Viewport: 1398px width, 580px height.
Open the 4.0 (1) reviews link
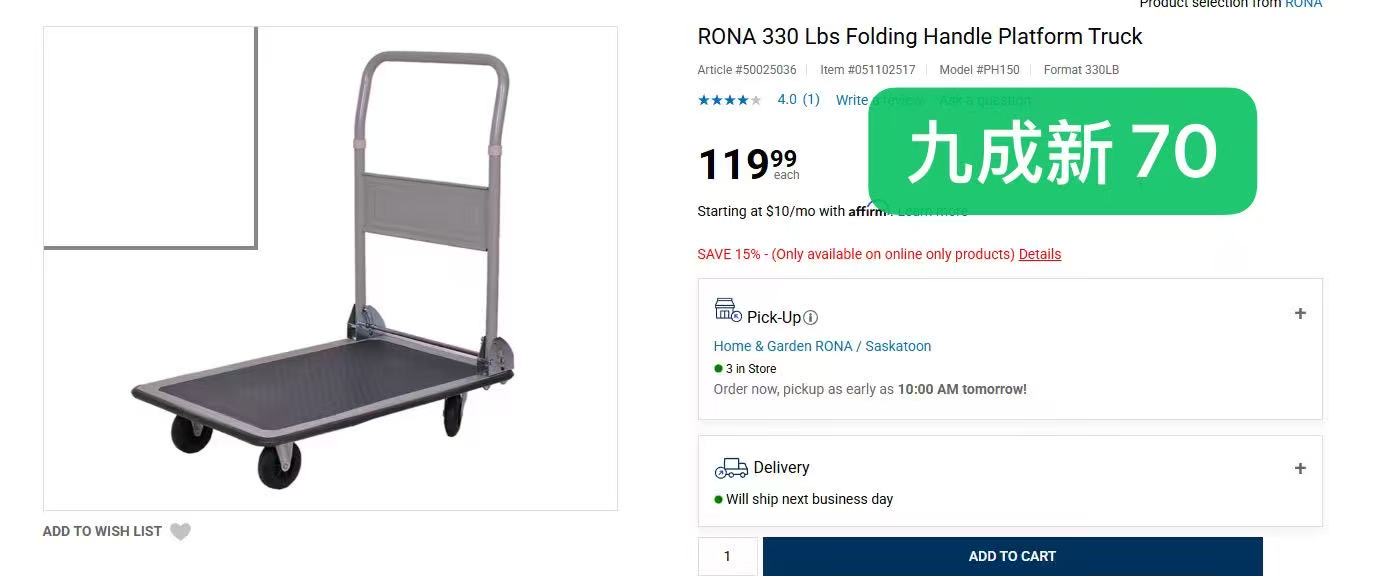[x=798, y=100]
